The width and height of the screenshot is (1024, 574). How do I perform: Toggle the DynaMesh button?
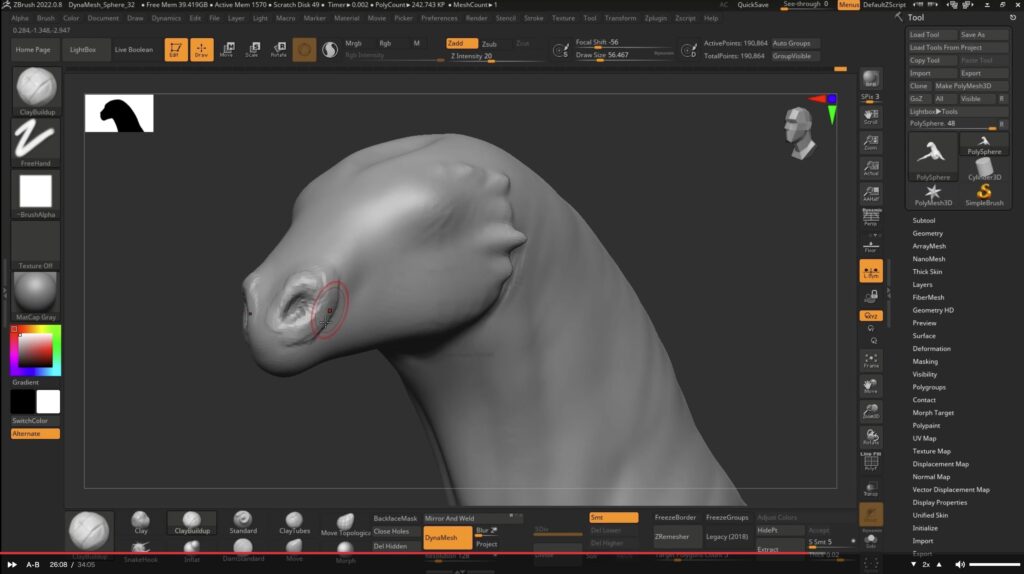point(447,537)
